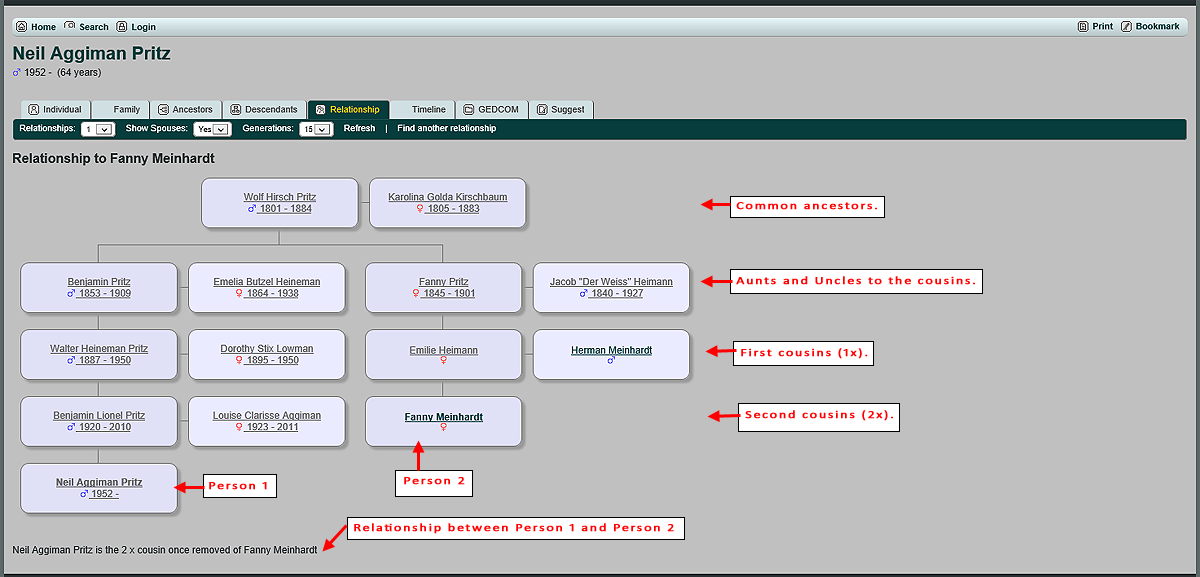Click the Print icon
This screenshot has width=1200, height=577.
tap(1083, 26)
